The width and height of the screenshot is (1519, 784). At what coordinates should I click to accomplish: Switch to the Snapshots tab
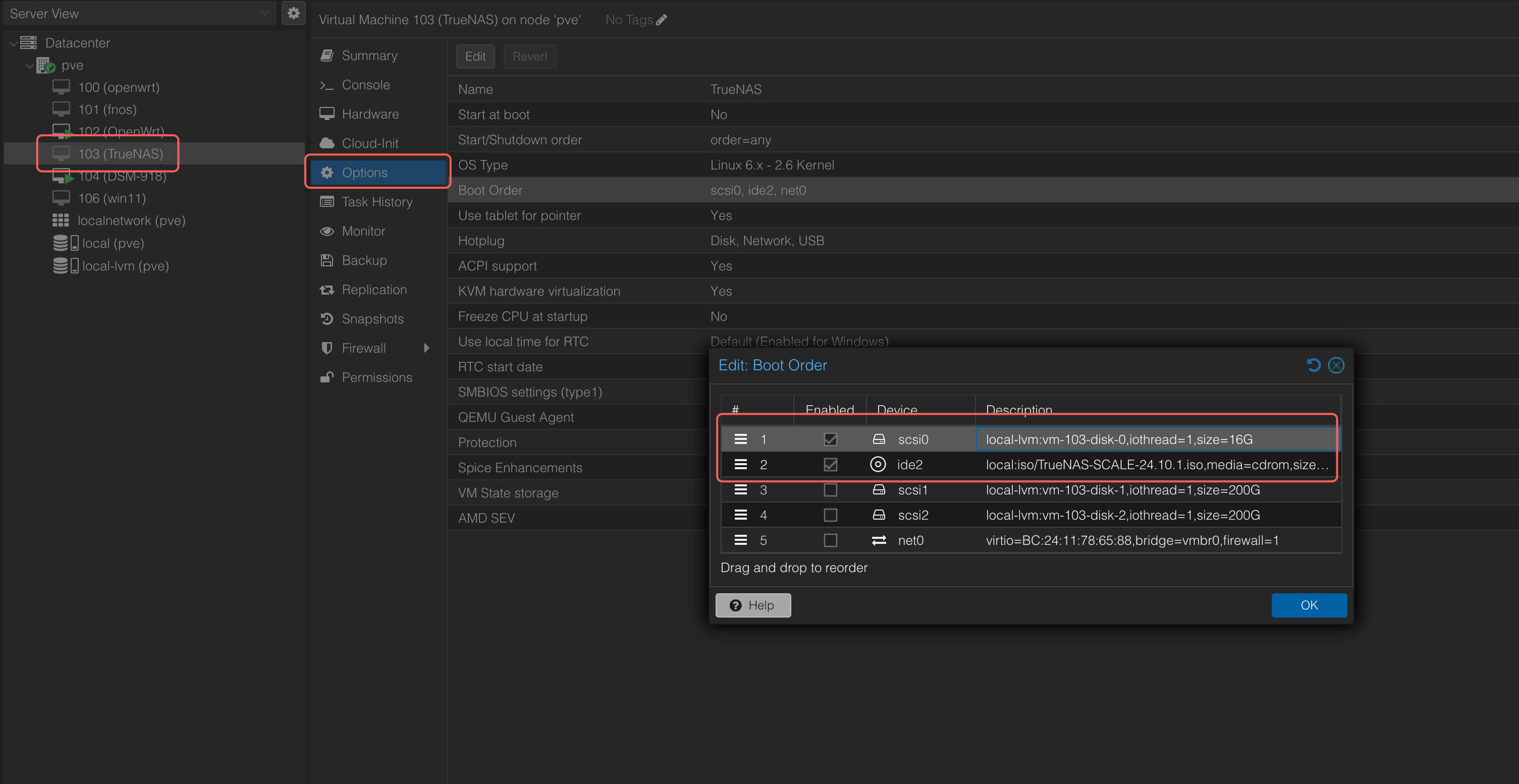point(372,319)
